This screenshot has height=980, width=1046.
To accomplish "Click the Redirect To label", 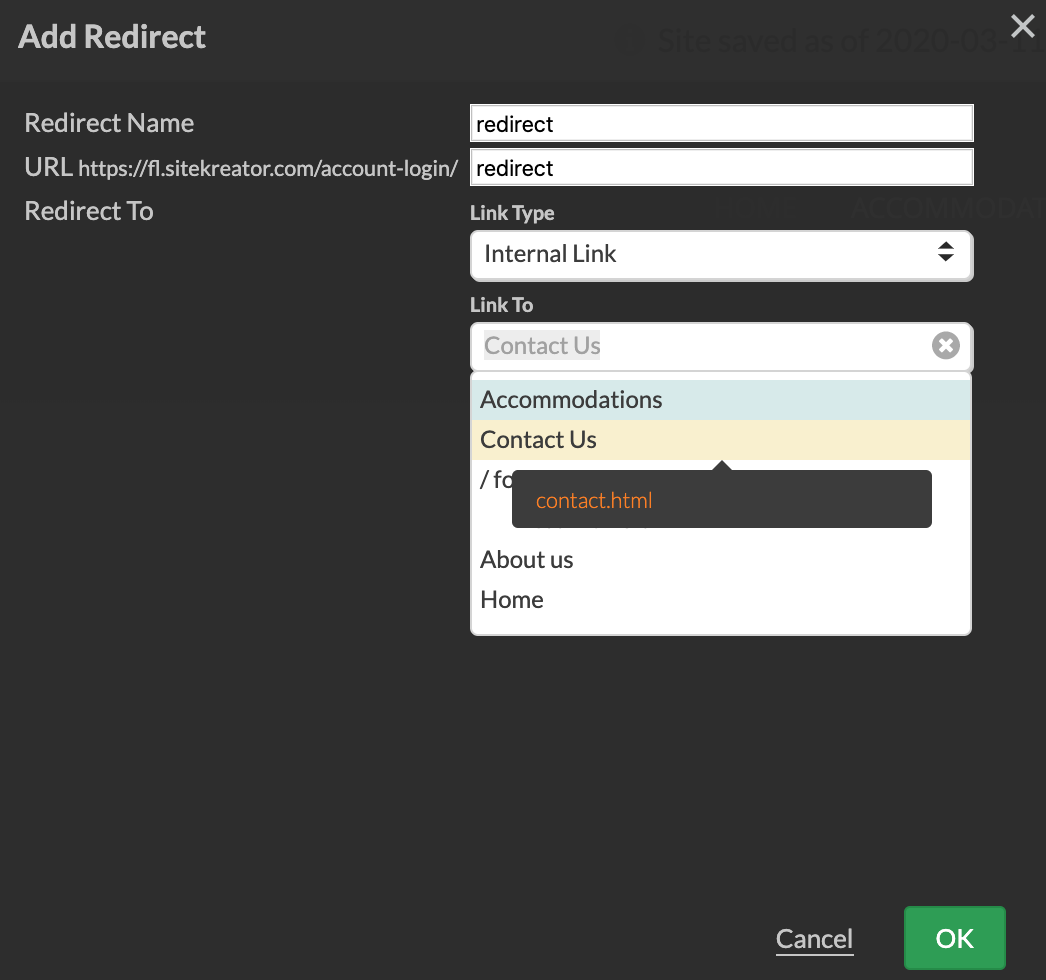I will pos(89,211).
